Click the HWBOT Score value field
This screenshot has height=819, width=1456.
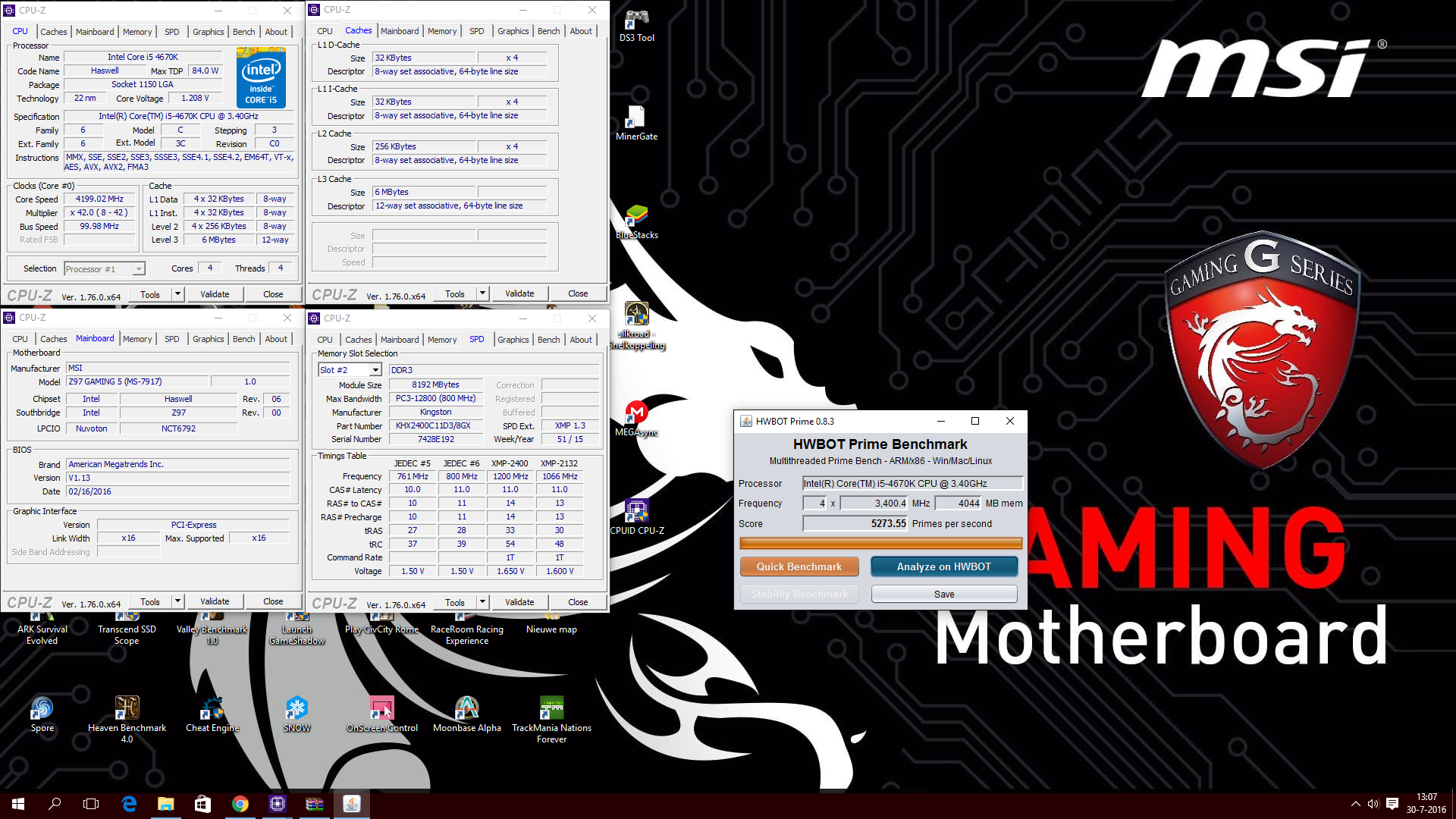855,523
